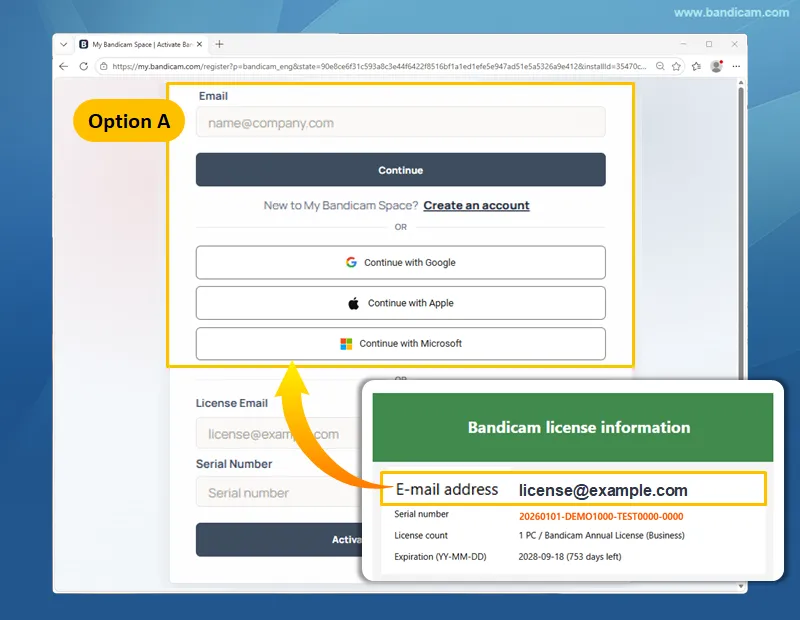Click the License Email input field
Screen dimensions: 800x620
coord(279,434)
